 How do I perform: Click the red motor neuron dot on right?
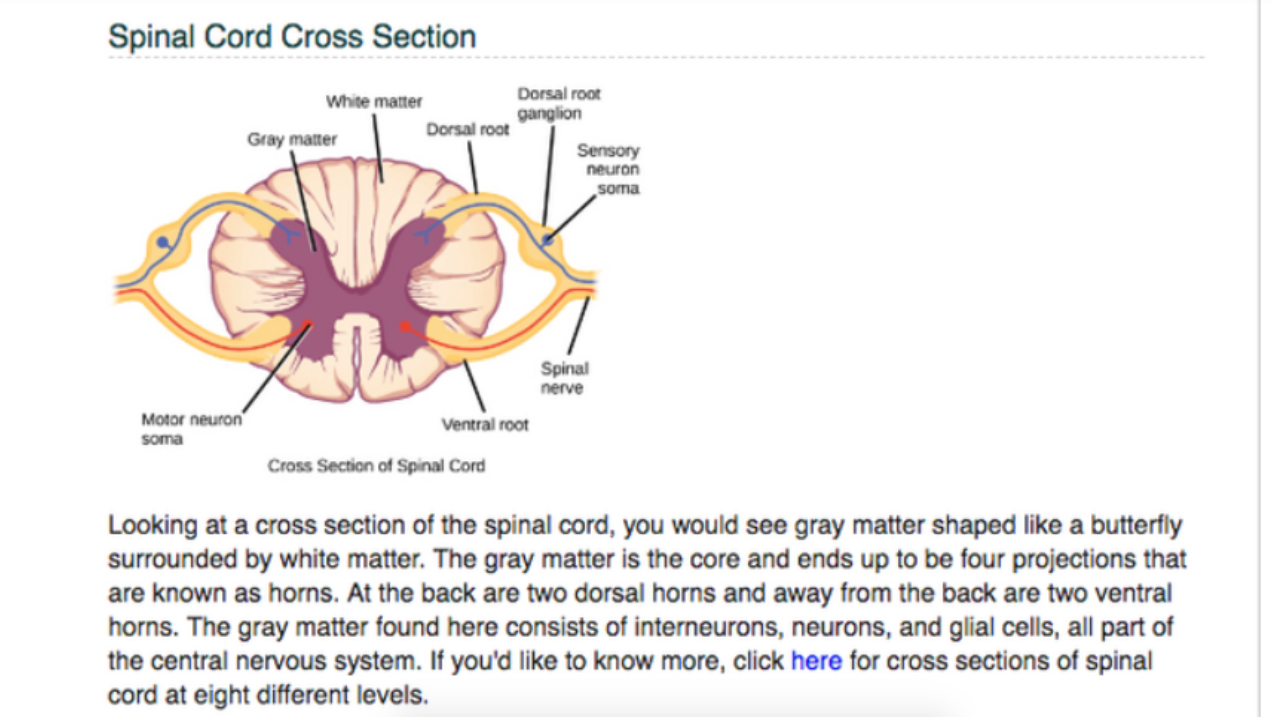click(x=405, y=326)
